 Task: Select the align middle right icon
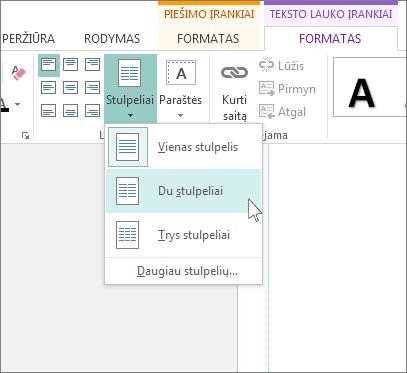tap(92, 88)
